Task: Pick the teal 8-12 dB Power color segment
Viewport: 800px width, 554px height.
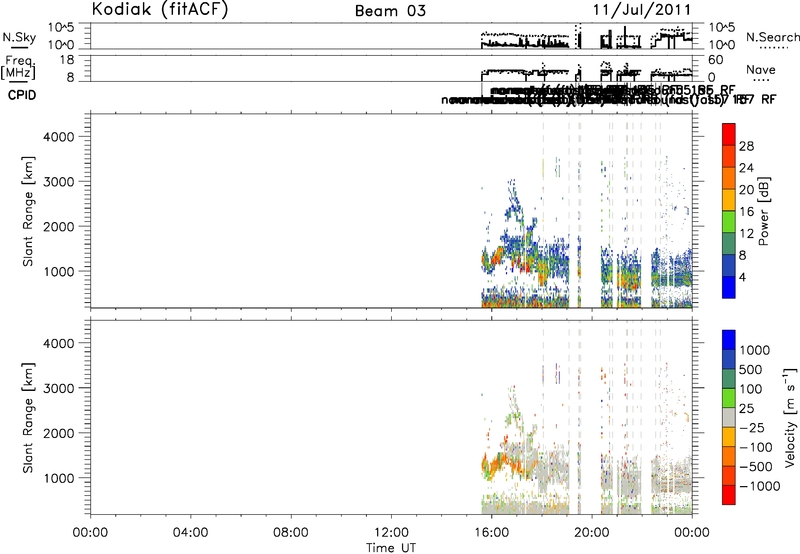Action: pos(729,244)
